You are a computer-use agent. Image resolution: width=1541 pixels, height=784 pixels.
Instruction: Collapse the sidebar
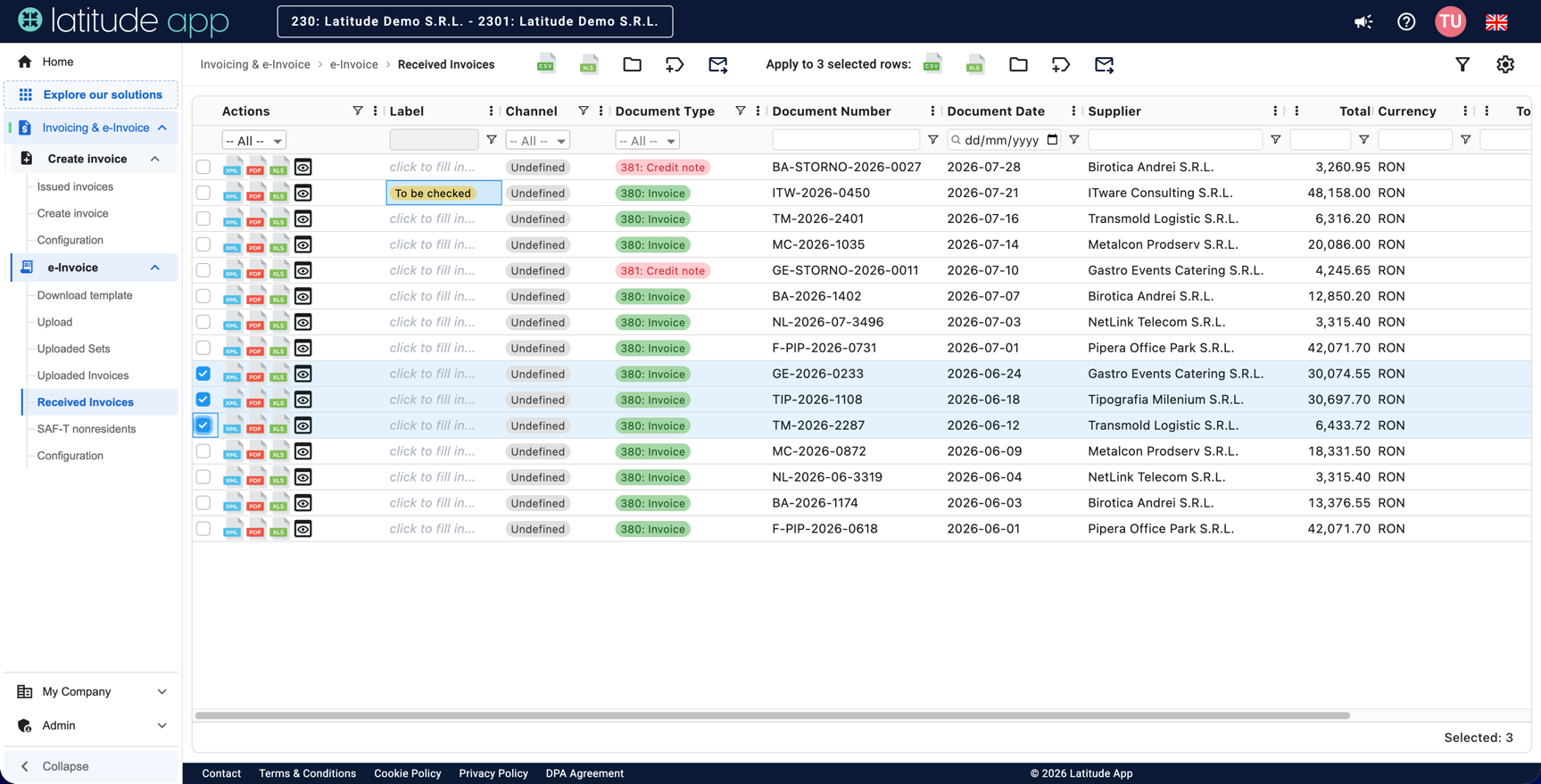coord(91,766)
